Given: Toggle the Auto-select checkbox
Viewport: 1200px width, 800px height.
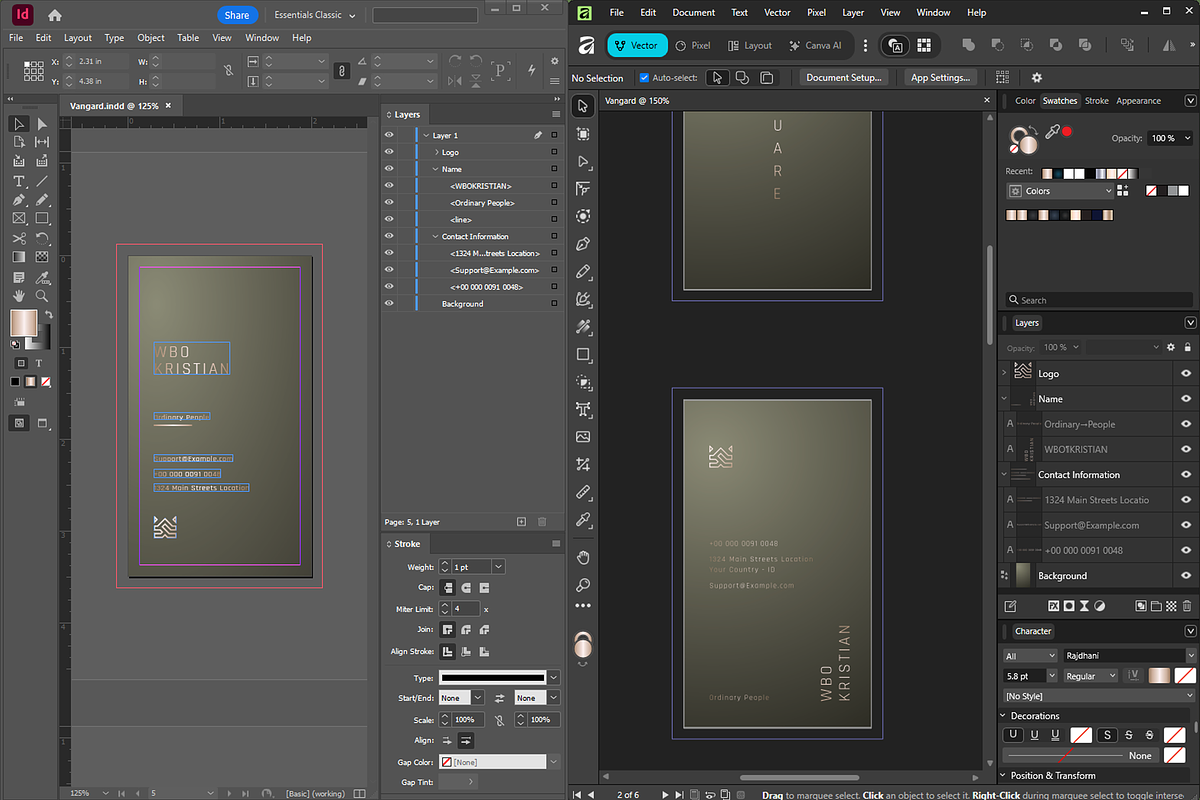Looking at the screenshot, I should (x=645, y=77).
